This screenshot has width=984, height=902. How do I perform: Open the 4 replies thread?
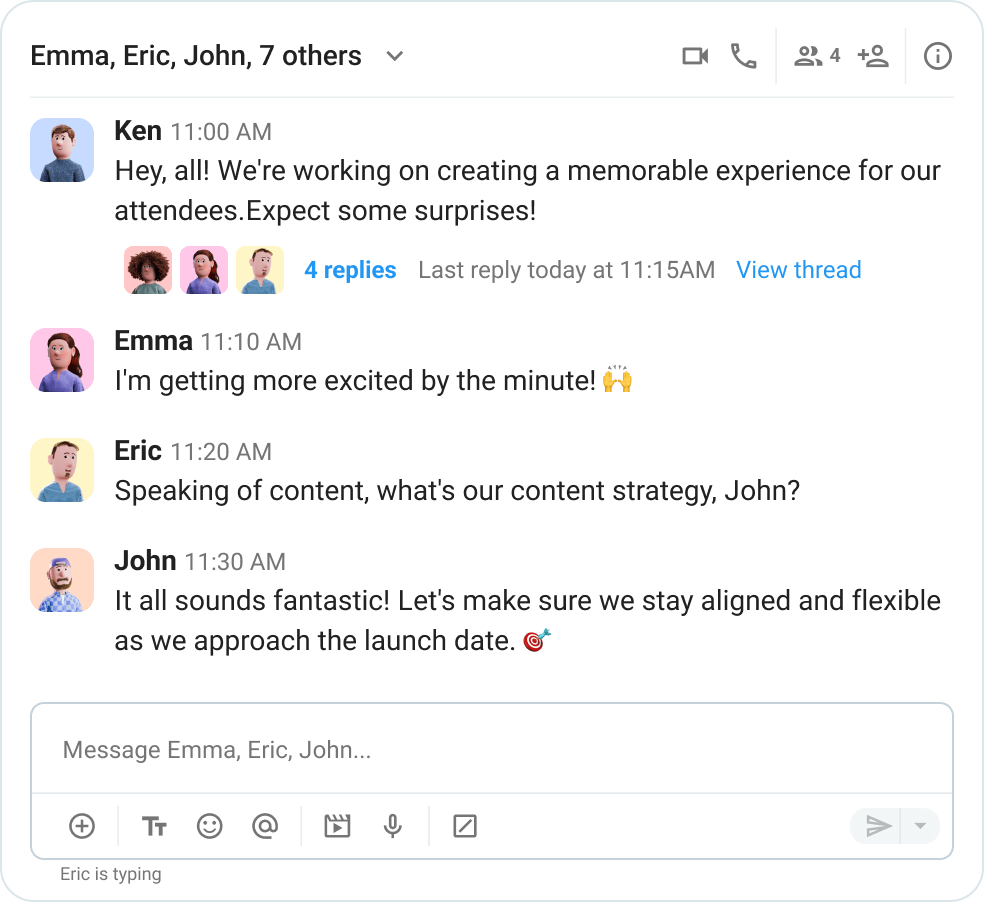tap(350, 270)
